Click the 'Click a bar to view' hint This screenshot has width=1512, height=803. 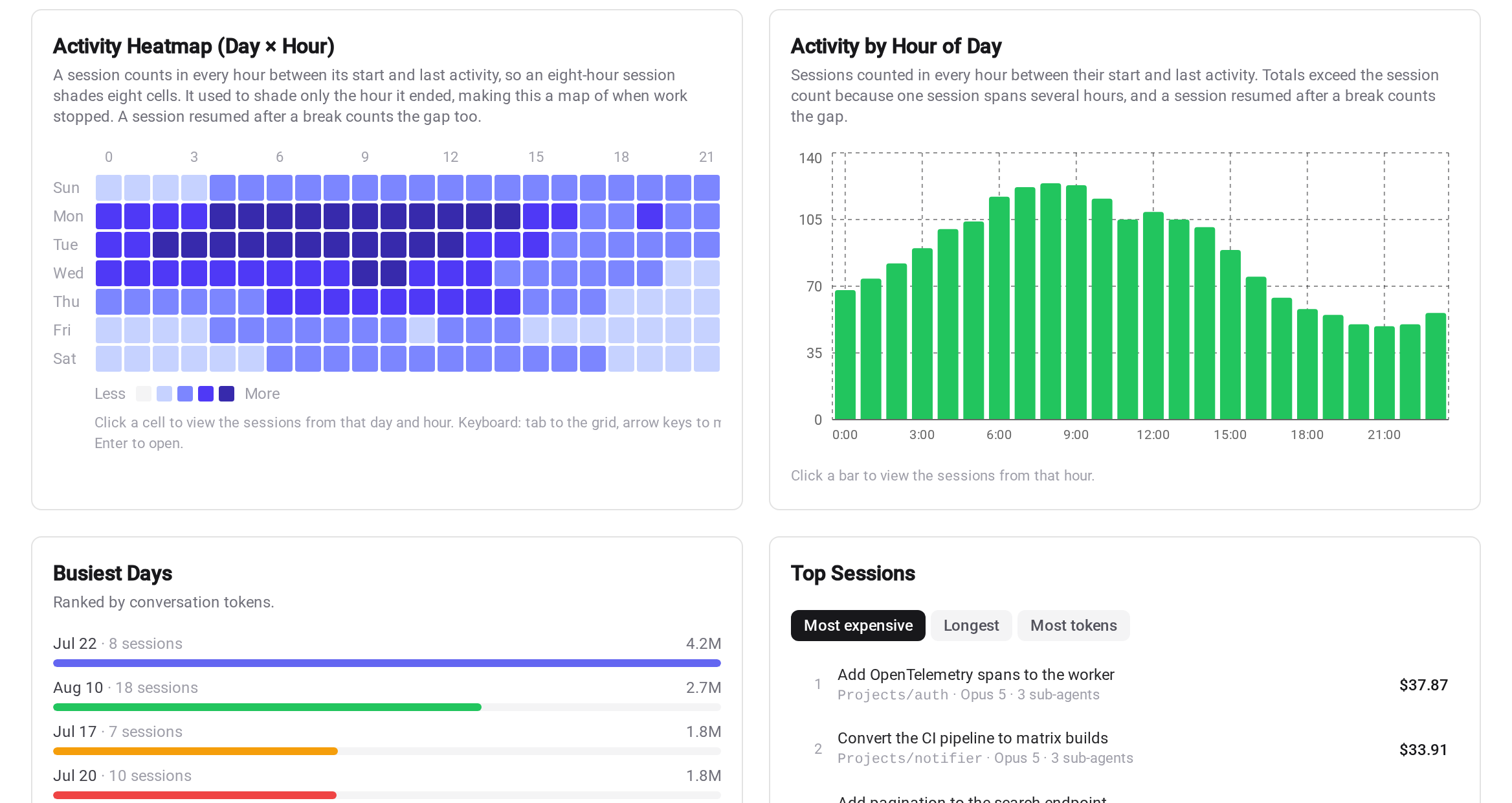tap(942, 475)
